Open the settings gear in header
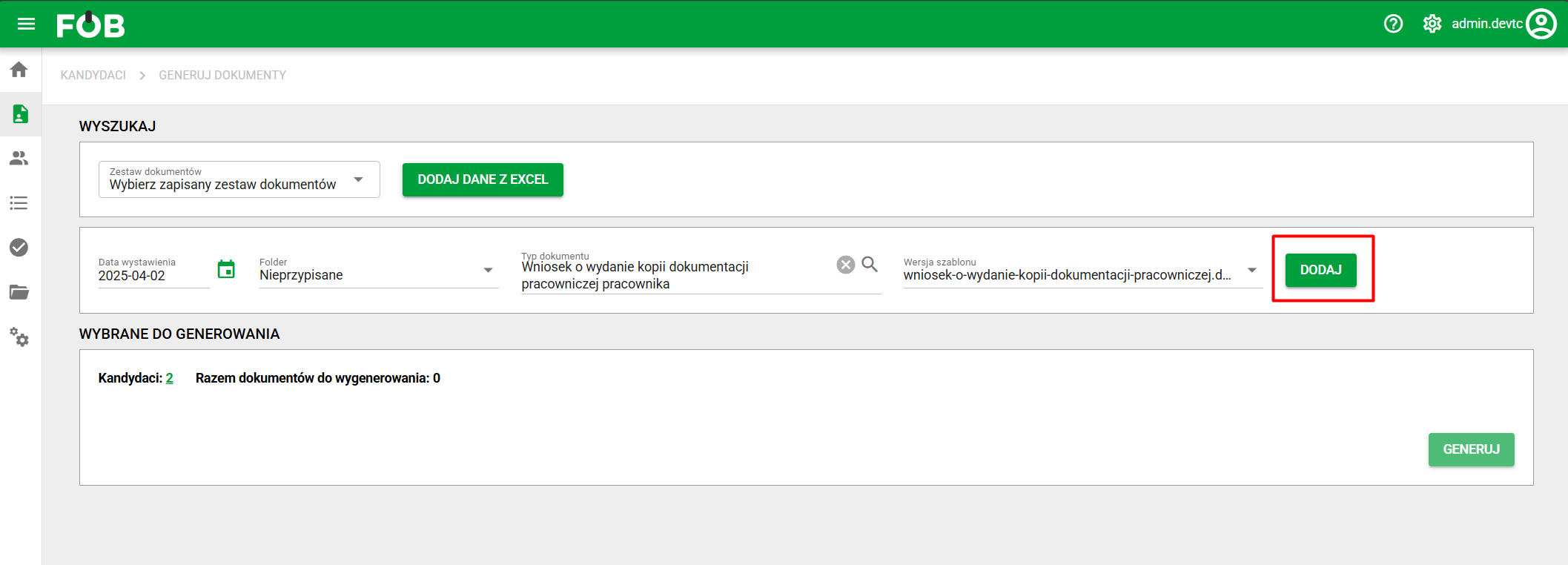1568x565 pixels. pyautogui.click(x=1432, y=24)
